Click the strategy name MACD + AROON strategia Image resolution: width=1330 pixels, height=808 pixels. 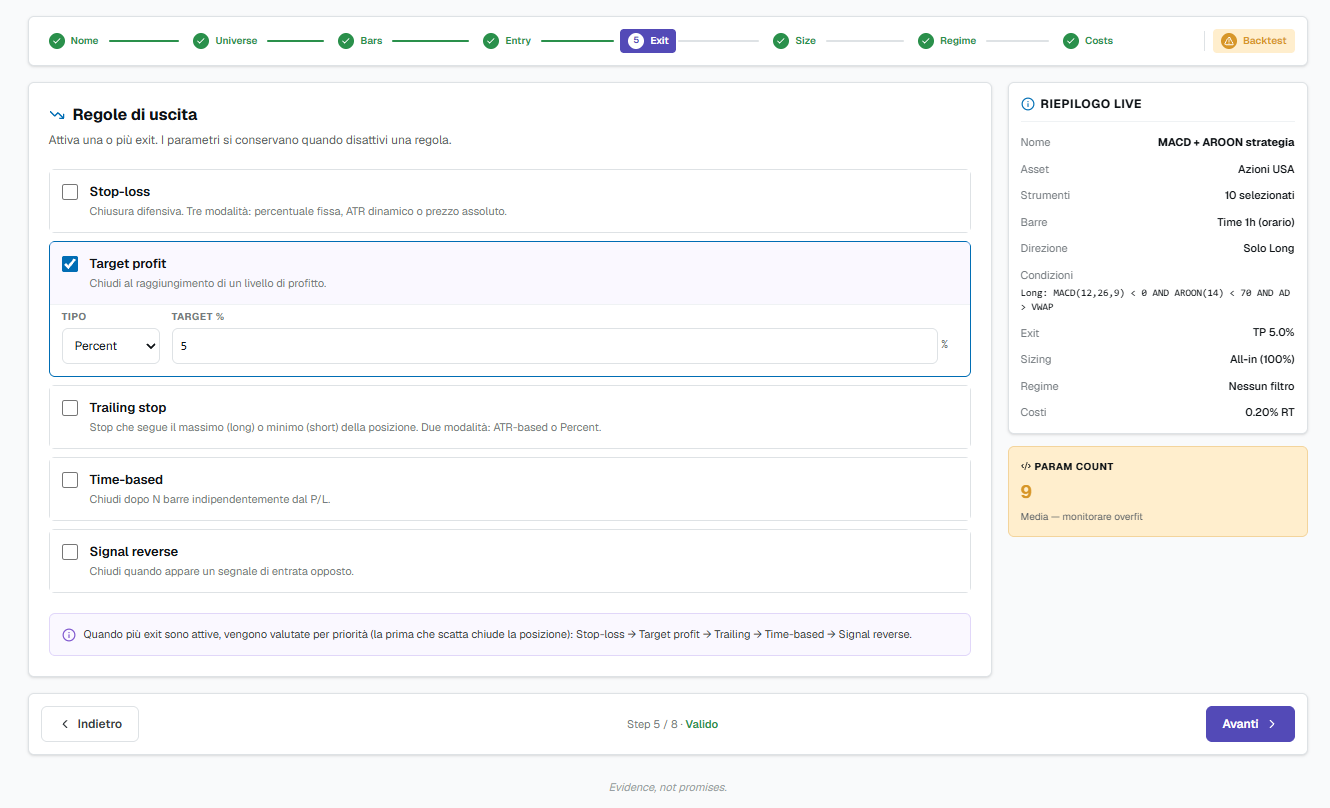pos(1226,142)
